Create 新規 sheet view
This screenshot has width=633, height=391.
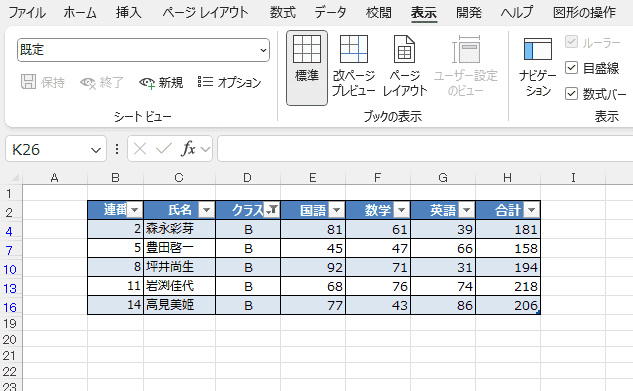[161, 83]
